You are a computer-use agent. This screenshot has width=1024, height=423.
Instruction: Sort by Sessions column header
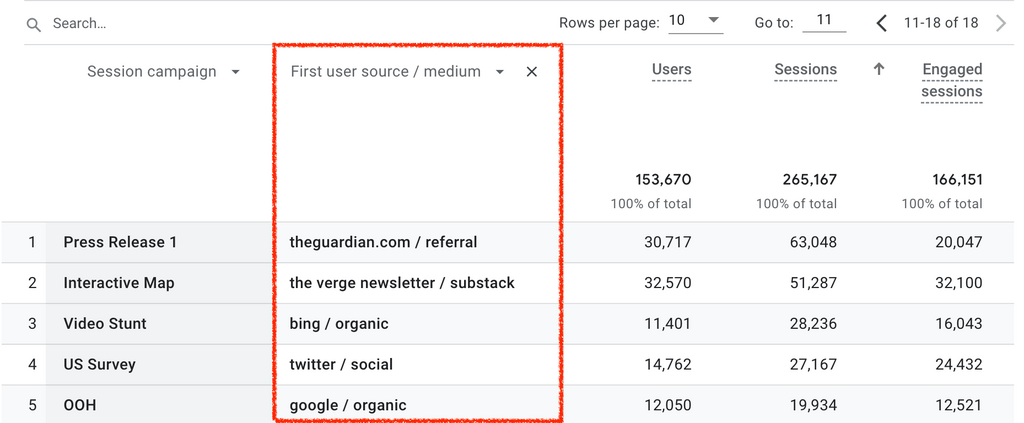pyautogui.click(x=805, y=70)
